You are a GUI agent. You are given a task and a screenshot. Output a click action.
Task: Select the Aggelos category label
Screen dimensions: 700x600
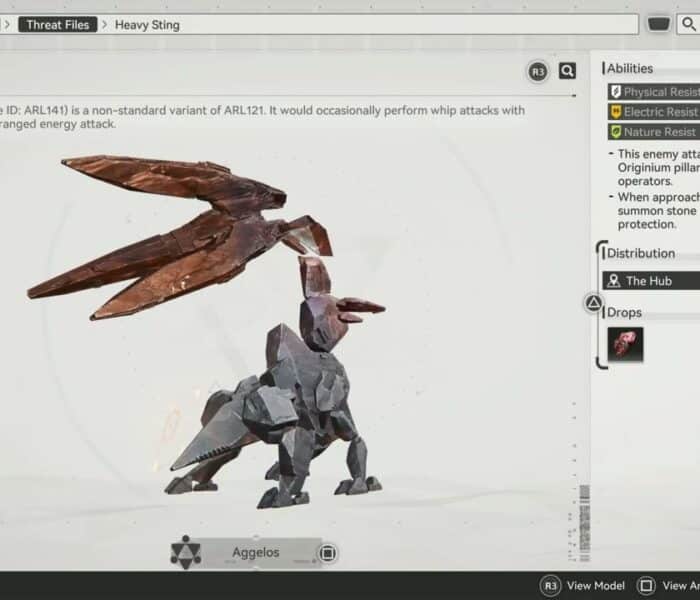click(256, 553)
